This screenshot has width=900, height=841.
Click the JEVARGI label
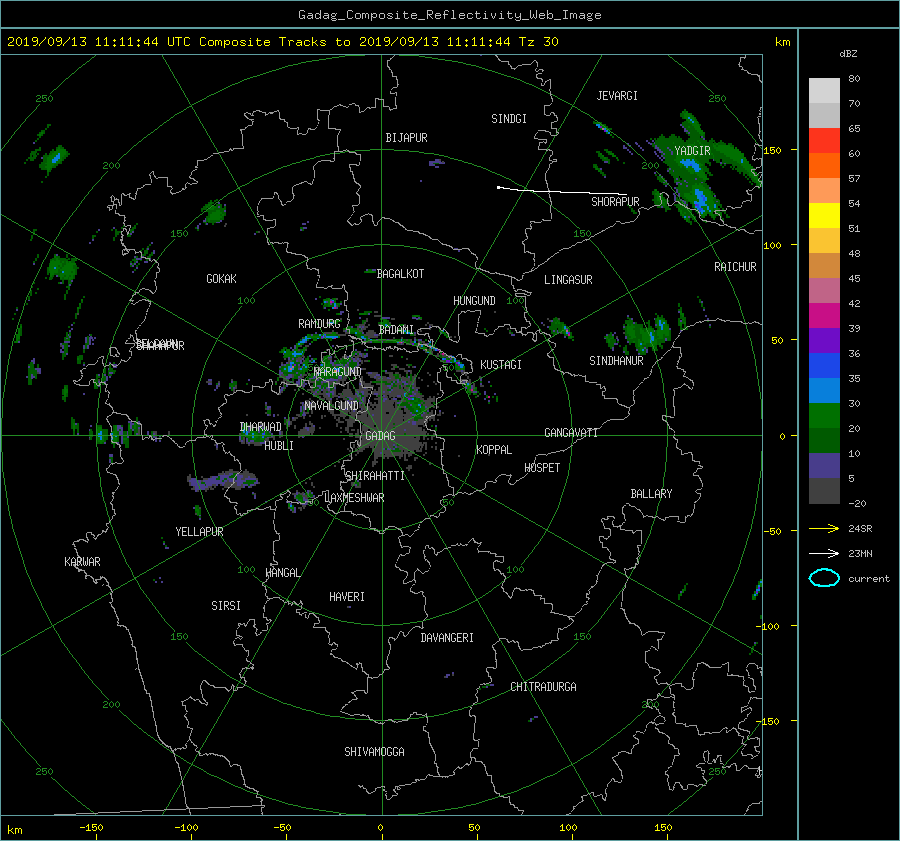pyautogui.click(x=617, y=96)
